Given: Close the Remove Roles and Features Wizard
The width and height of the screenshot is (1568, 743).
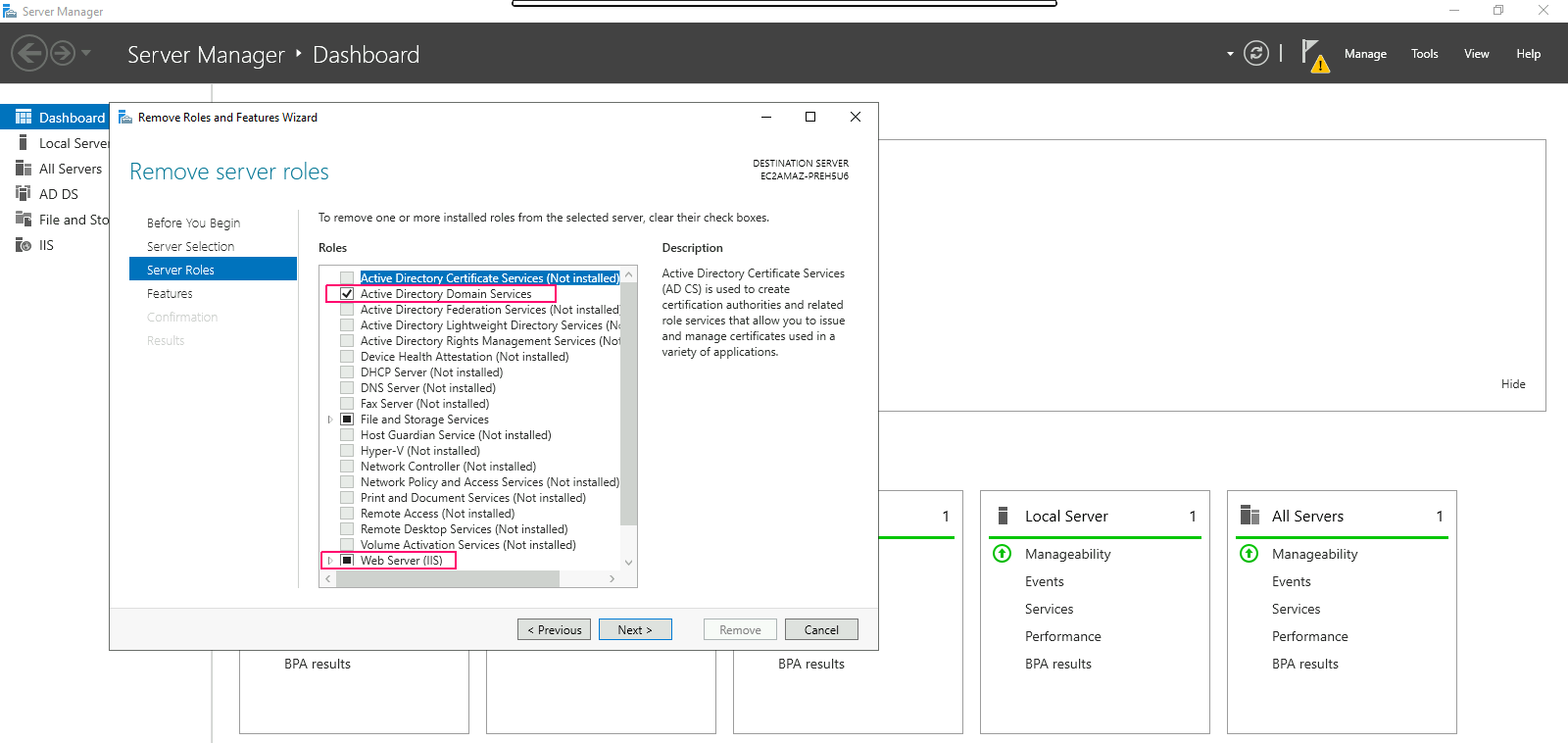Looking at the screenshot, I should (855, 117).
